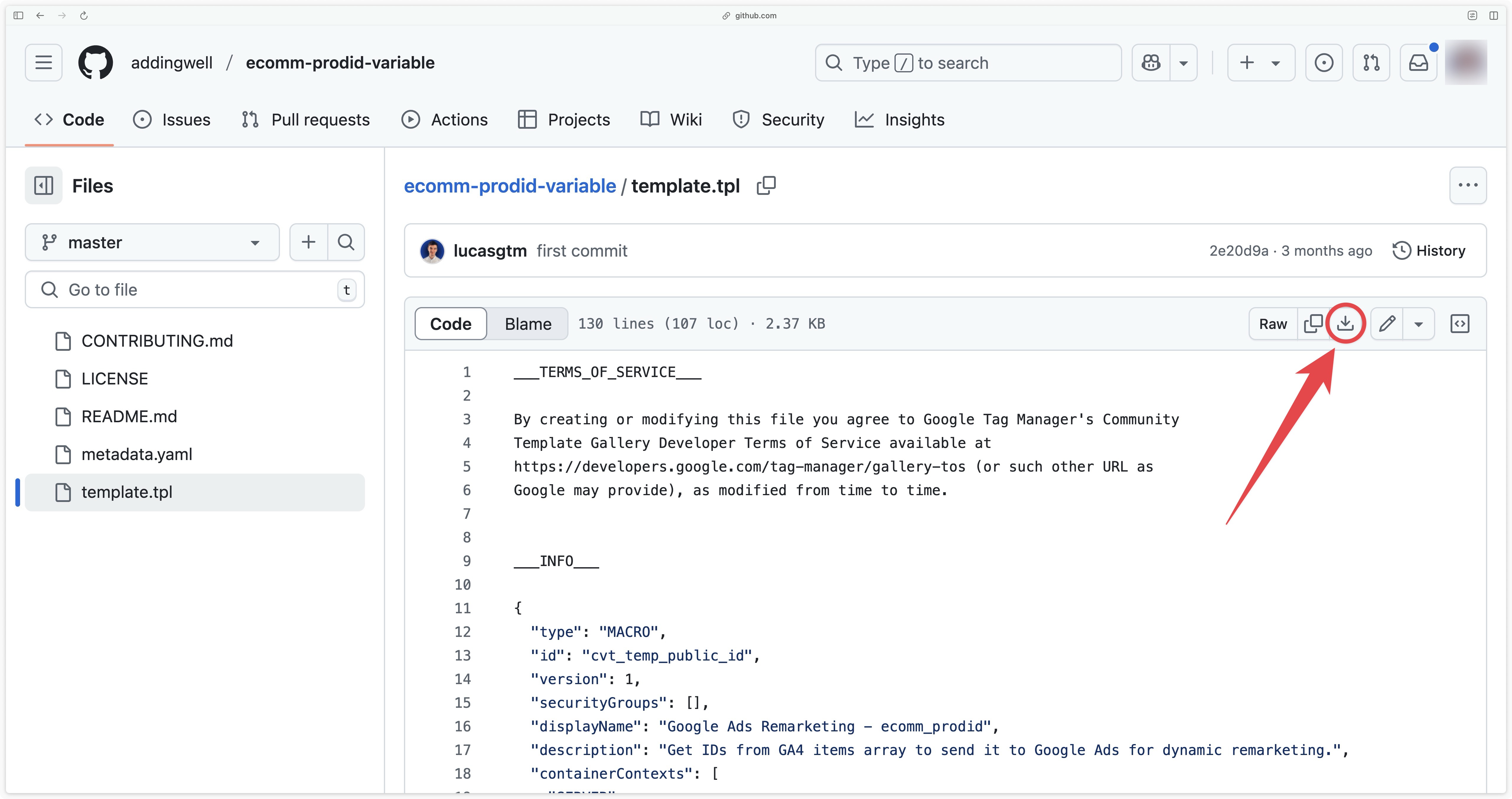The height and width of the screenshot is (799, 1512).
Task: Click the ecomm-prodid-variable breadcrumb link
Action: 509,185
